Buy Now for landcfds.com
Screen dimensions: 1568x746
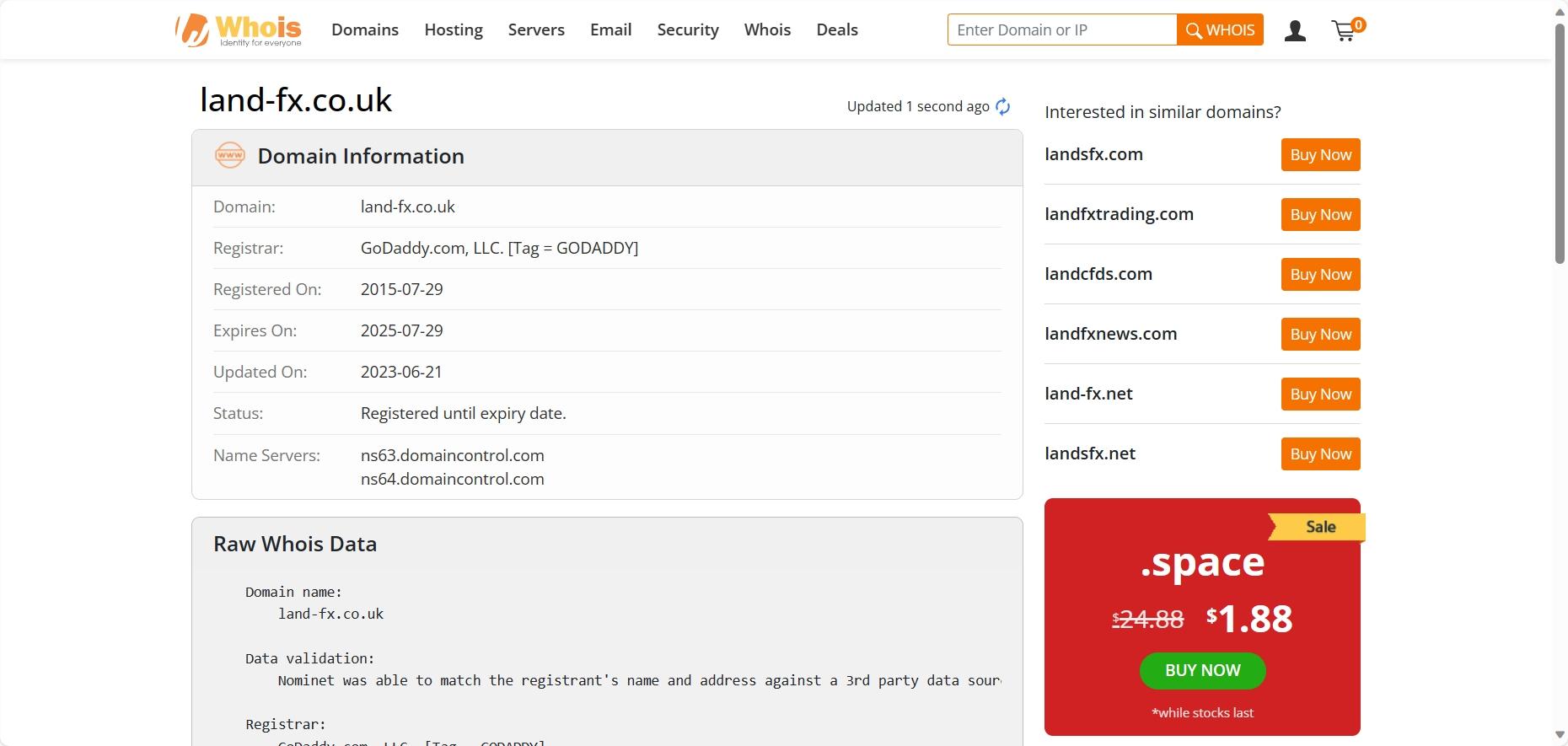(1320, 274)
